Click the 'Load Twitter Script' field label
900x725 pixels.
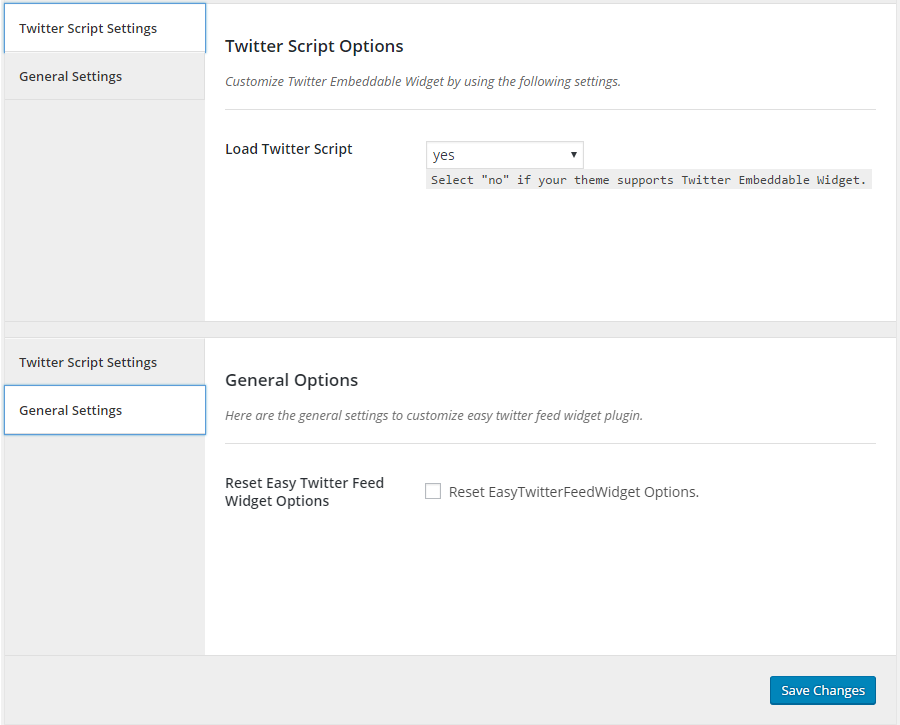coord(289,149)
